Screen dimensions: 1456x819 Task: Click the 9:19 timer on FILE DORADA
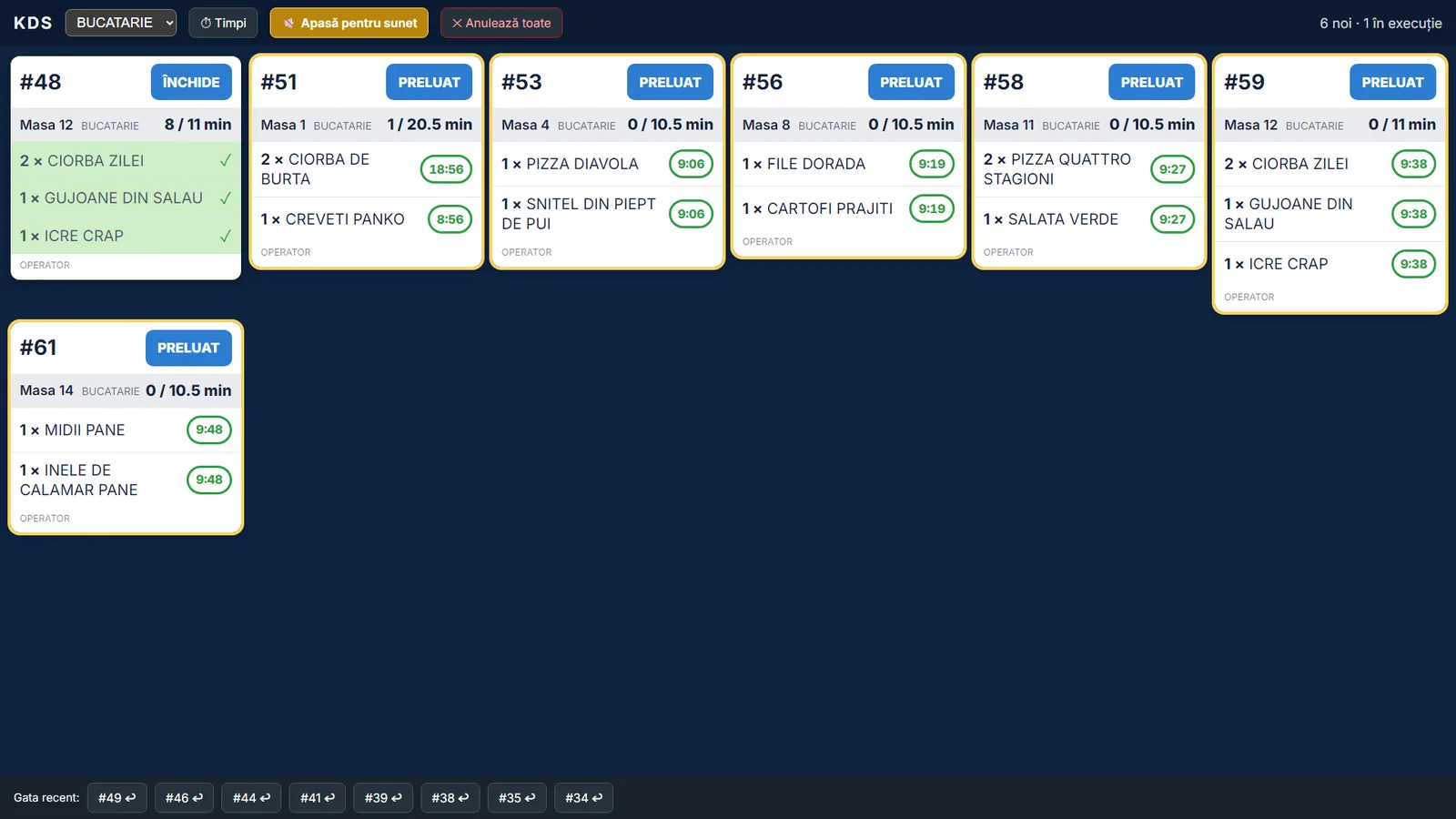click(932, 164)
